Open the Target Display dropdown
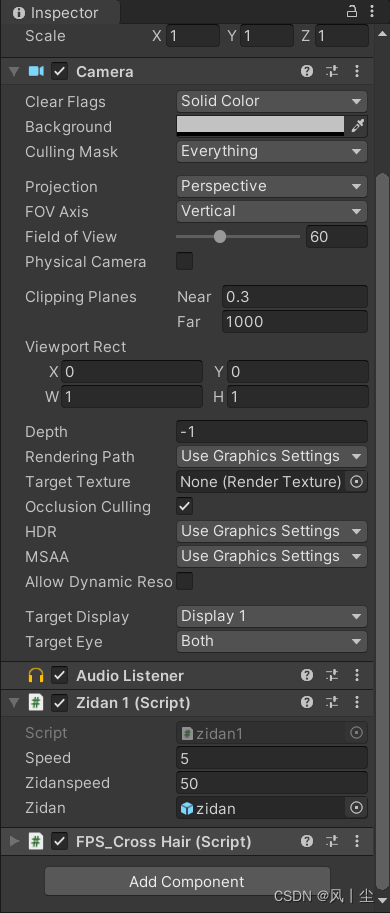The image size is (390, 913). pyautogui.click(x=272, y=617)
